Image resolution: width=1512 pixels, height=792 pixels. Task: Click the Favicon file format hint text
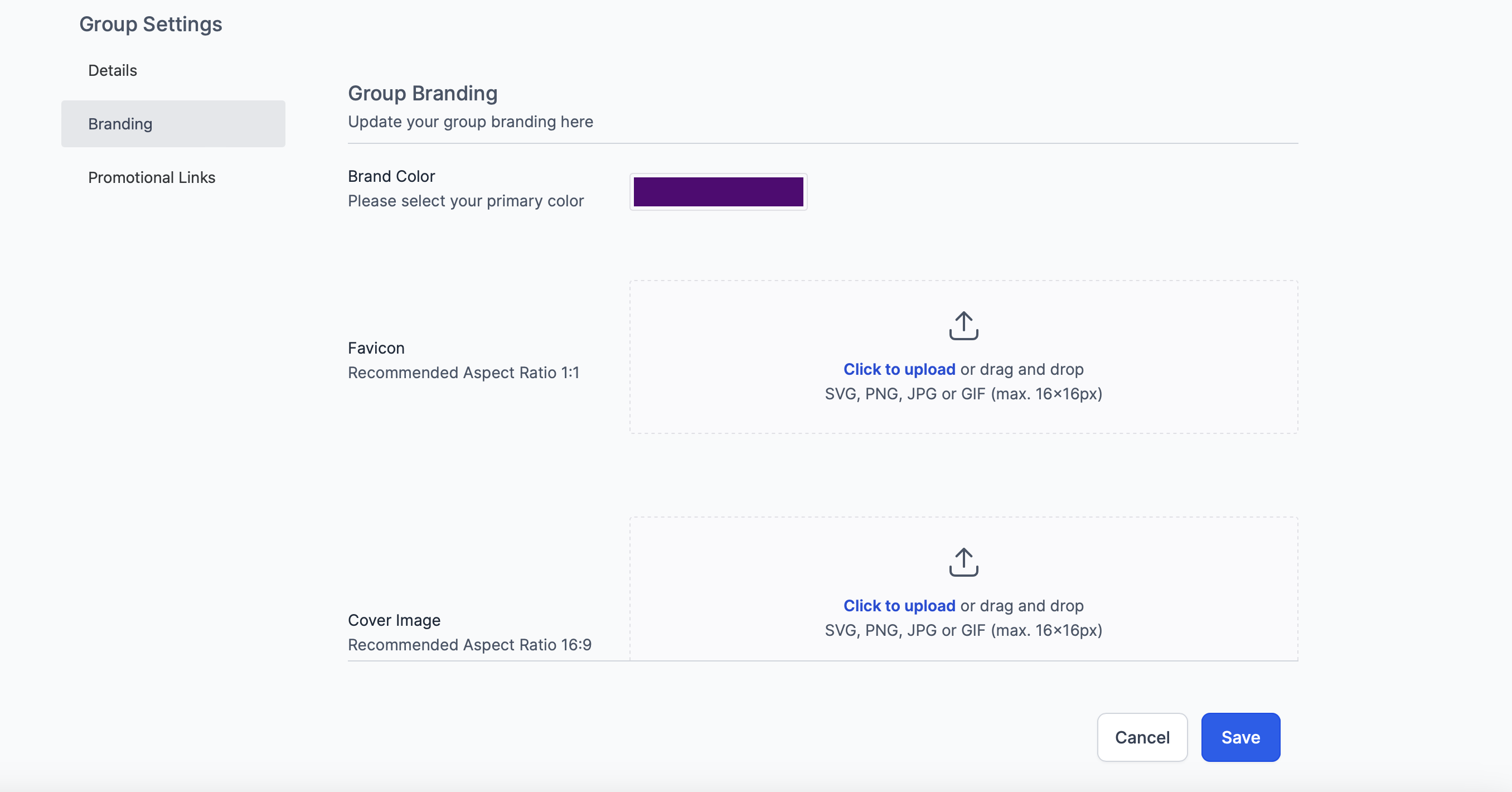[963, 394]
